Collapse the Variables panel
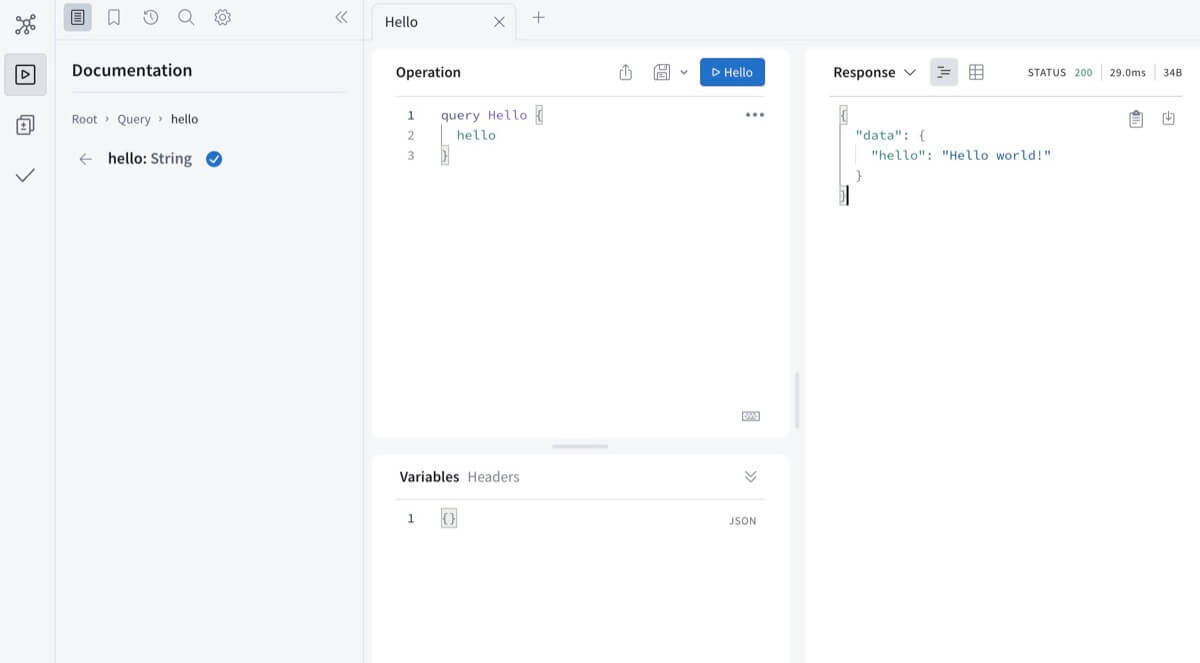Viewport: 1200px width, 663px height. (750, 477)
